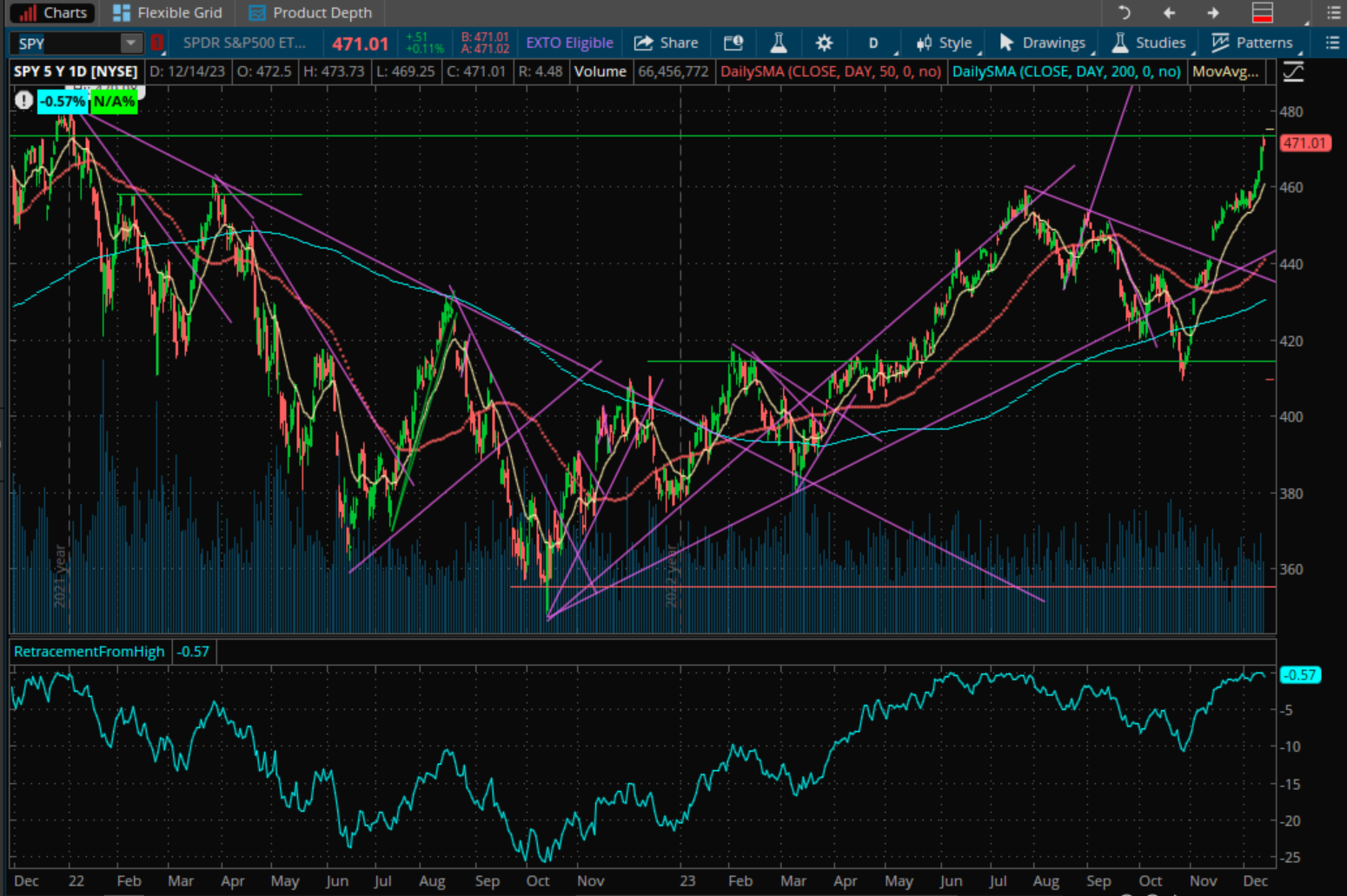1347x896 pixels.
Task: Click the undo arrow icon
Action: 1124,12
